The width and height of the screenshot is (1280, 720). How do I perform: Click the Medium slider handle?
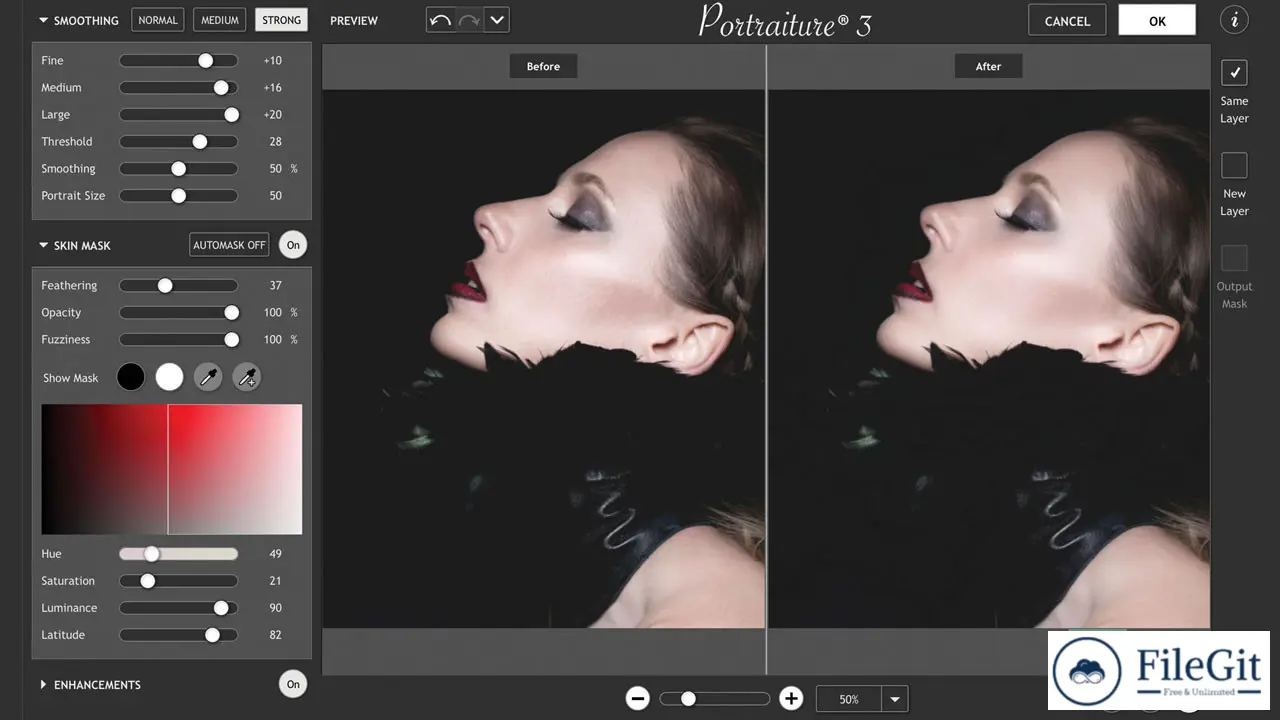click(221, 88)
